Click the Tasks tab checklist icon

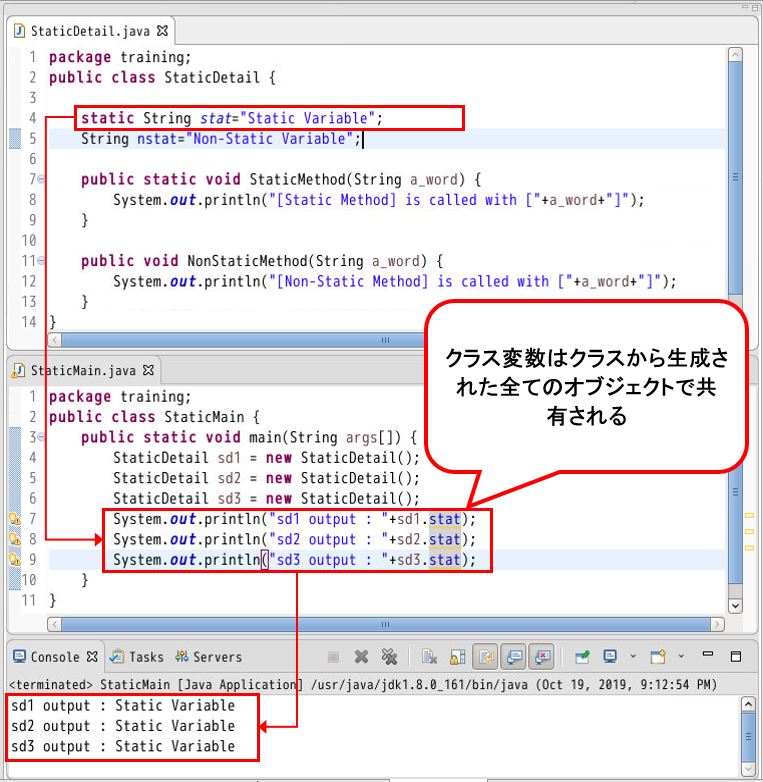coord(117,656)
